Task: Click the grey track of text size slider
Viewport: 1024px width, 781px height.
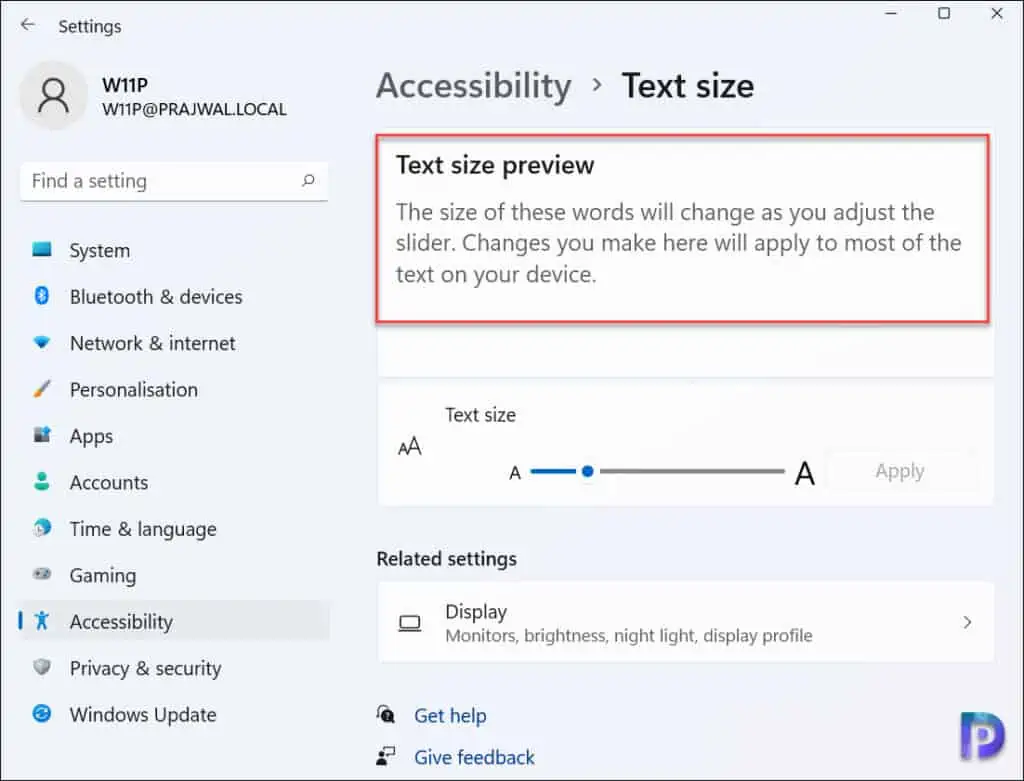Action: click(x=692, y=471)
